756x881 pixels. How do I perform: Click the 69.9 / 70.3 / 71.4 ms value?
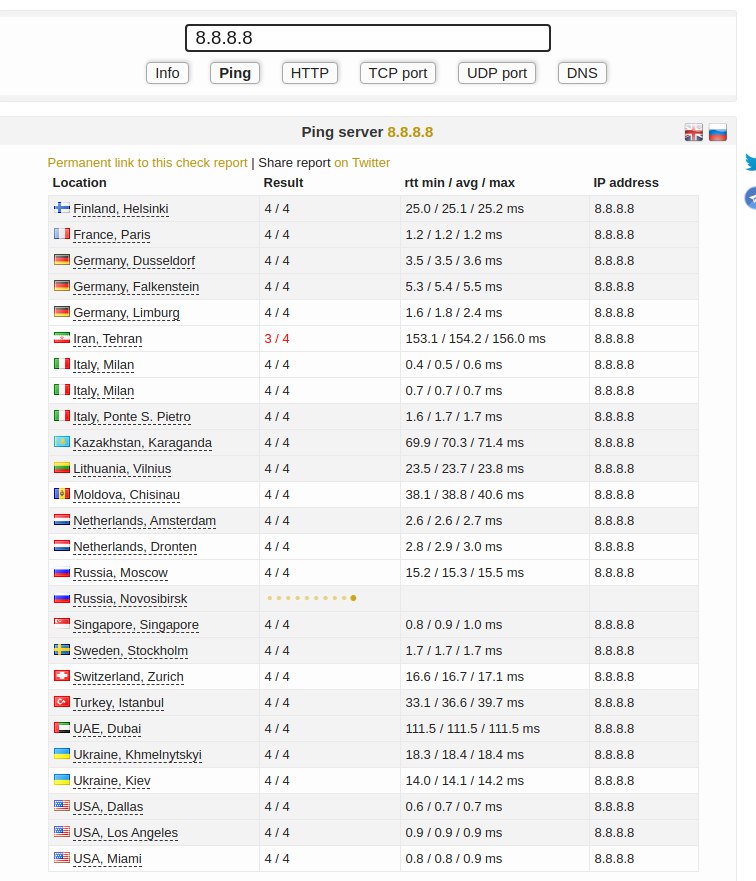click(464, 443)
